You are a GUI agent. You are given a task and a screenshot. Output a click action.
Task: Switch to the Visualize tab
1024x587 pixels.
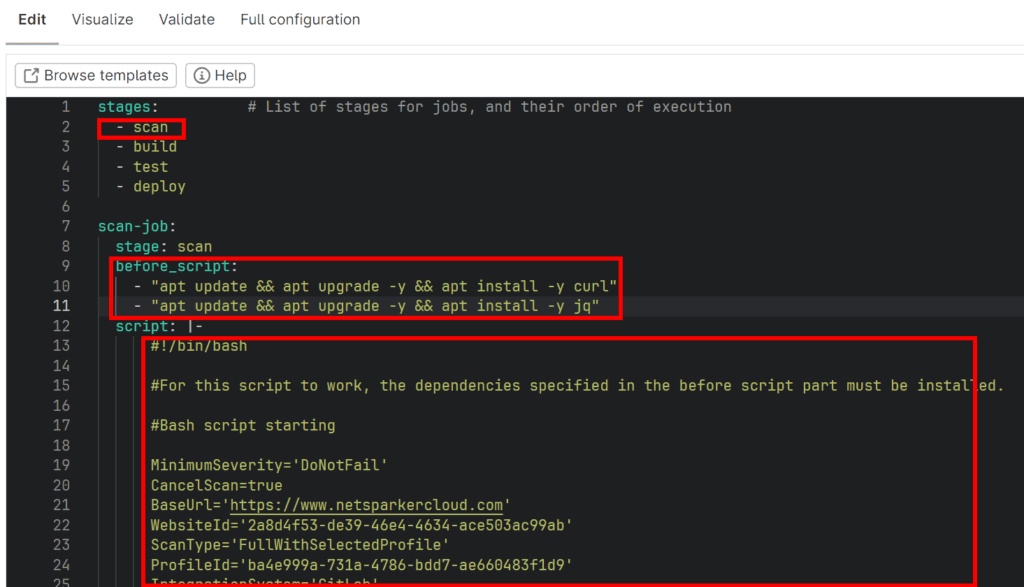click(x=102, y=19)
